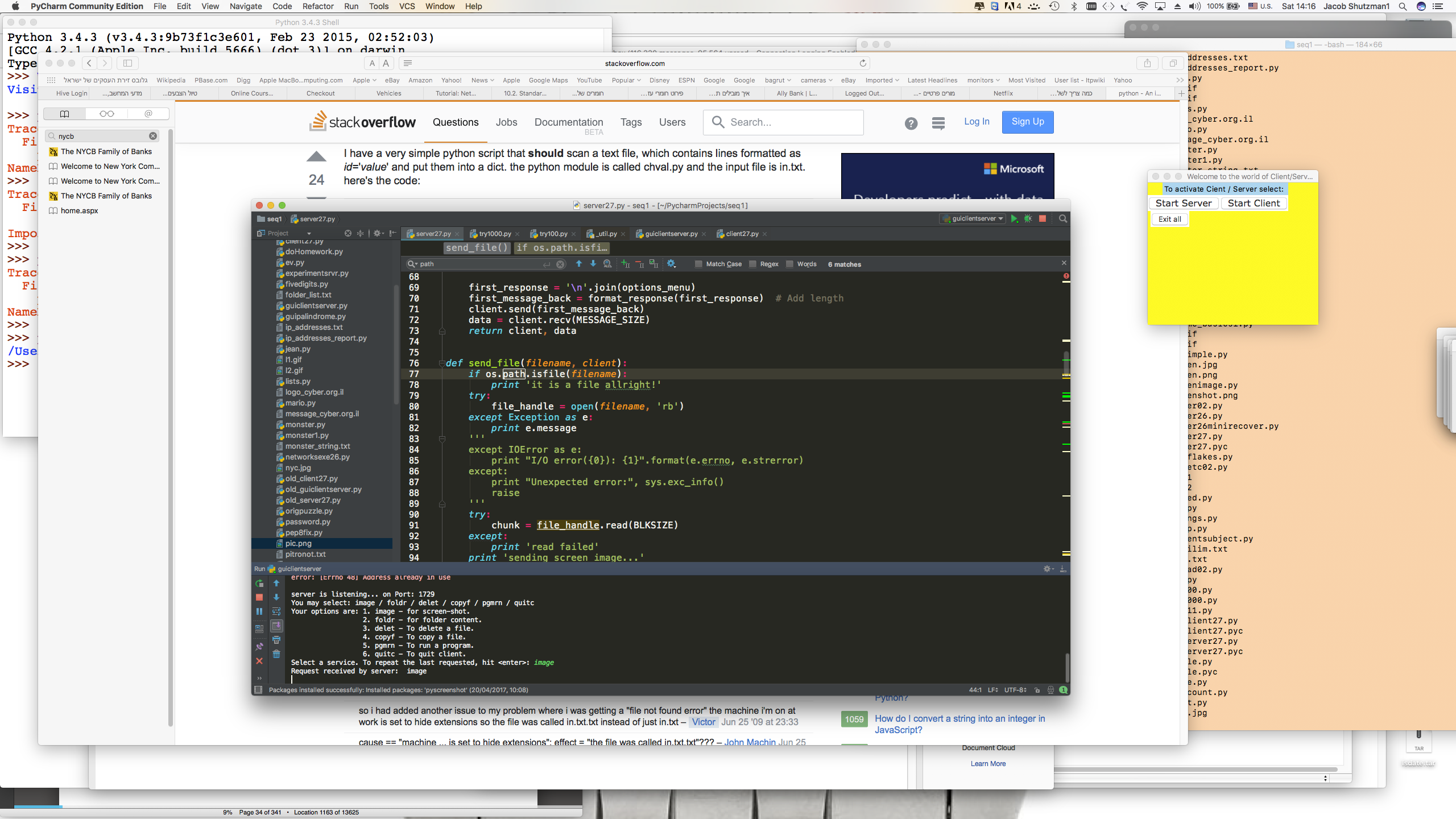This screenshot has height=819, width=1456.
Task: Print the console output icon
Action: click(x=276, y=640)
